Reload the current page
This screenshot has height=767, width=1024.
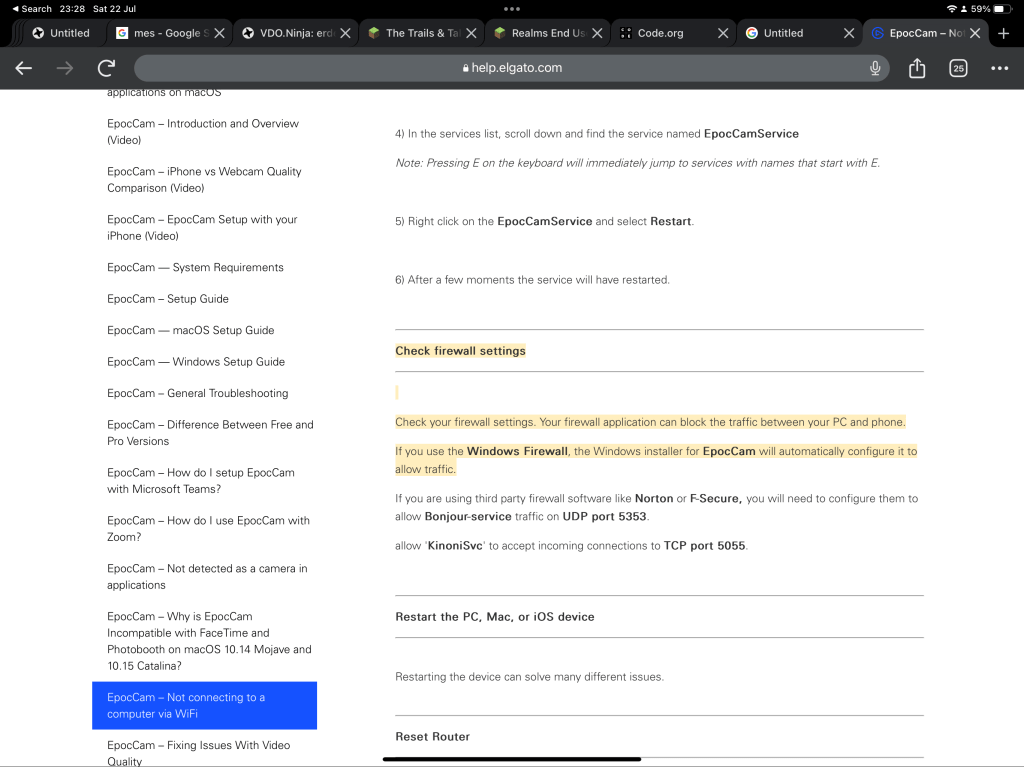[106, 68]
